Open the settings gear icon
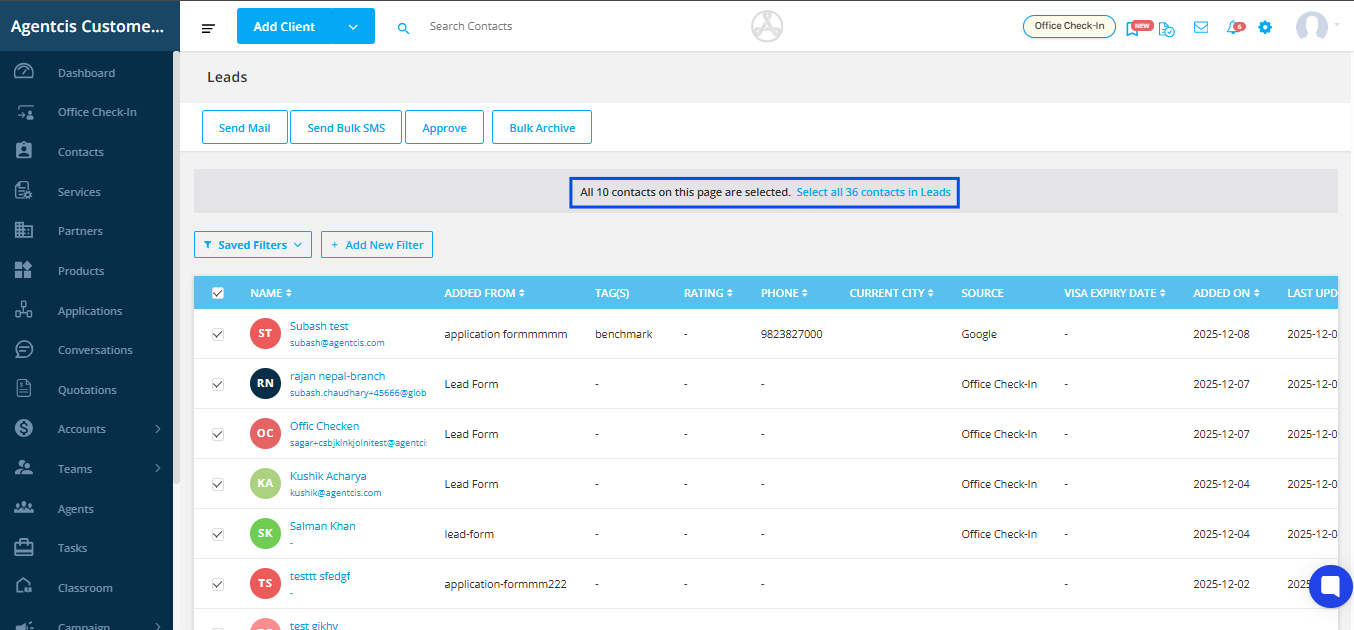Viewport: 1354px width, 630px height. point(1265,28)
